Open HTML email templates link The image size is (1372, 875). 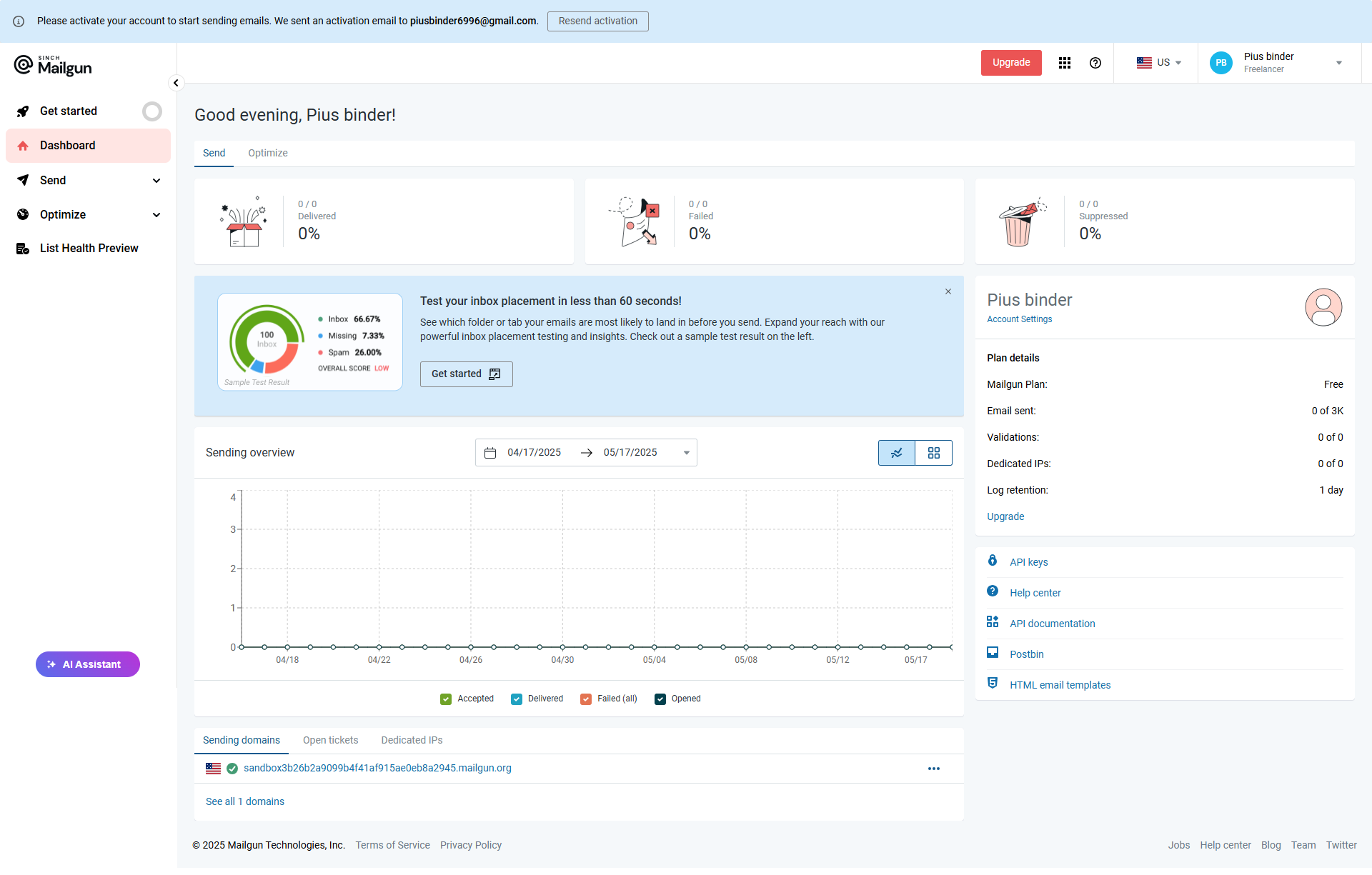pos(1060,686)
